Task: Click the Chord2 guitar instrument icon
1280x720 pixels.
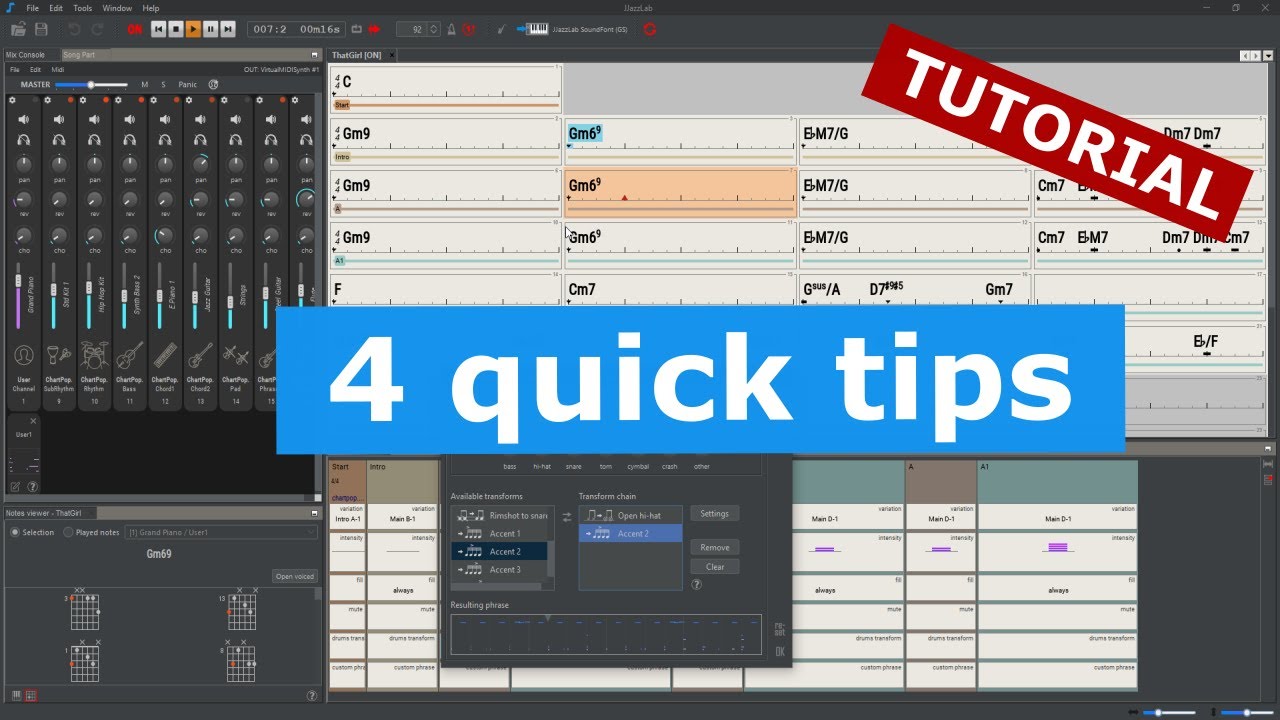Action: (x=200, y=355)
